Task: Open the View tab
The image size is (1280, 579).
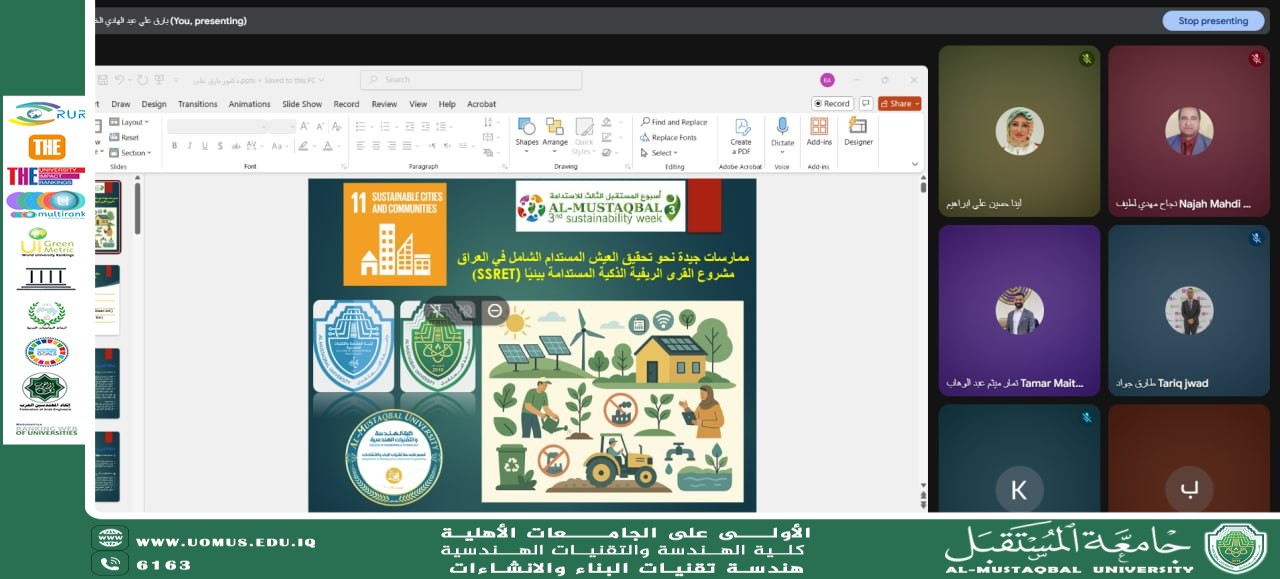Action: pyautogui.click(x=418, y=104)
